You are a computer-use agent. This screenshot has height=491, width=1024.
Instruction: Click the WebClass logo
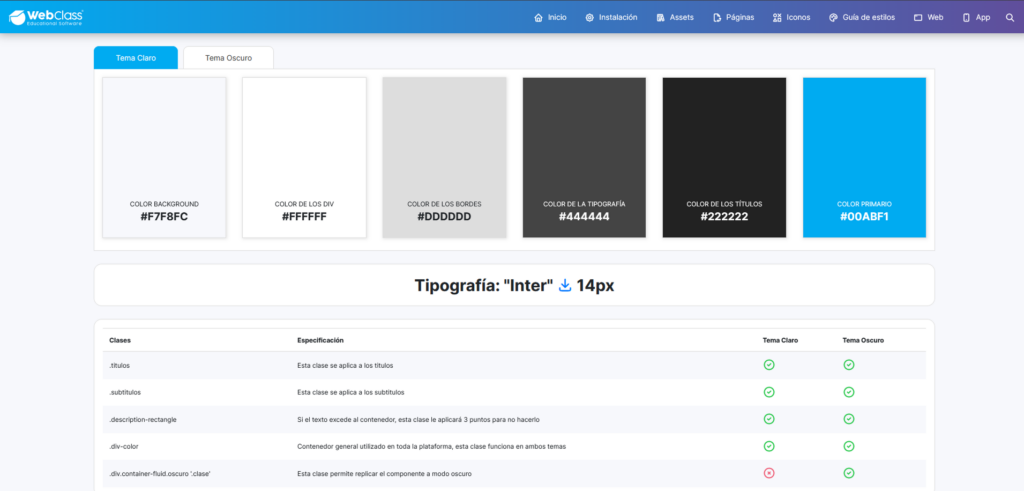[x=46, y=16]
